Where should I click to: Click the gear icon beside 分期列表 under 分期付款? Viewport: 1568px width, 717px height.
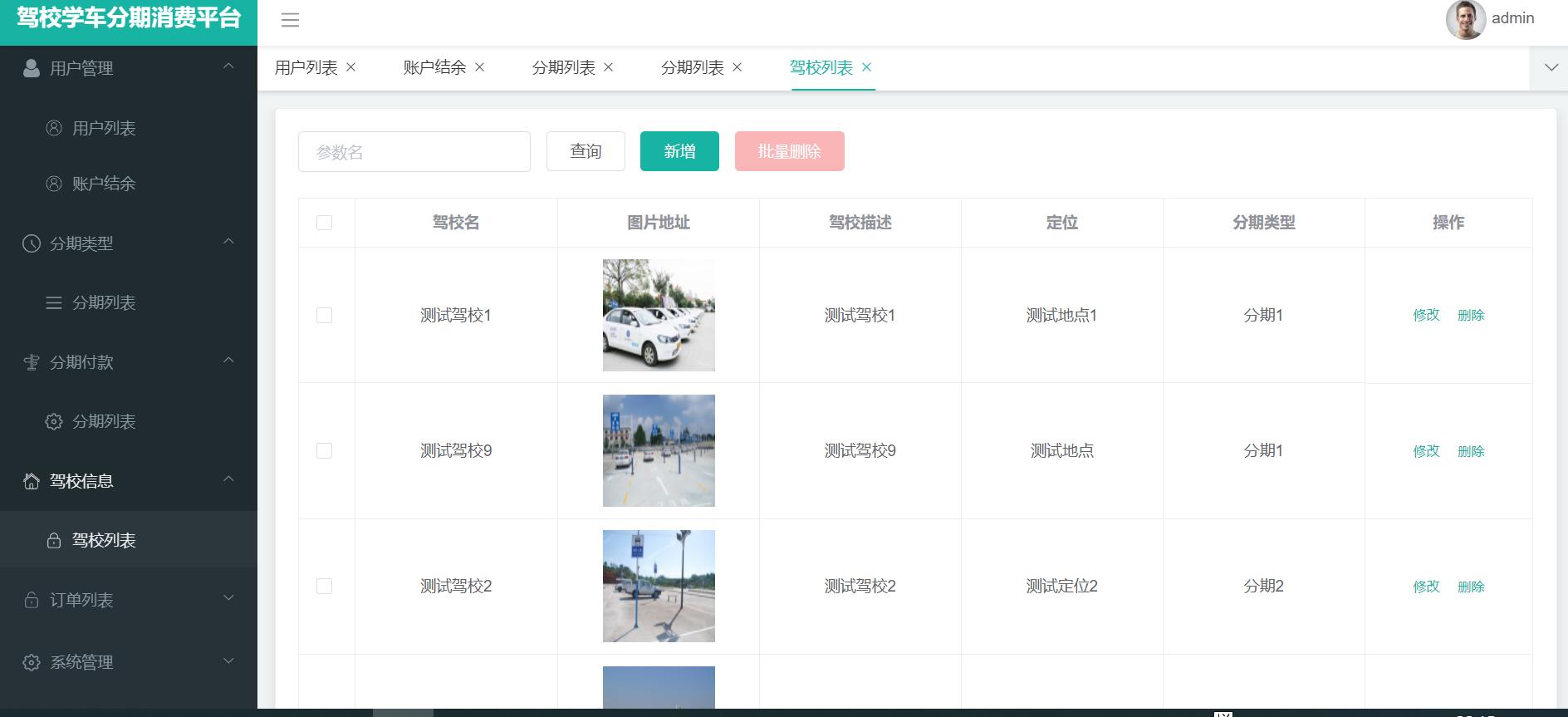54,421
